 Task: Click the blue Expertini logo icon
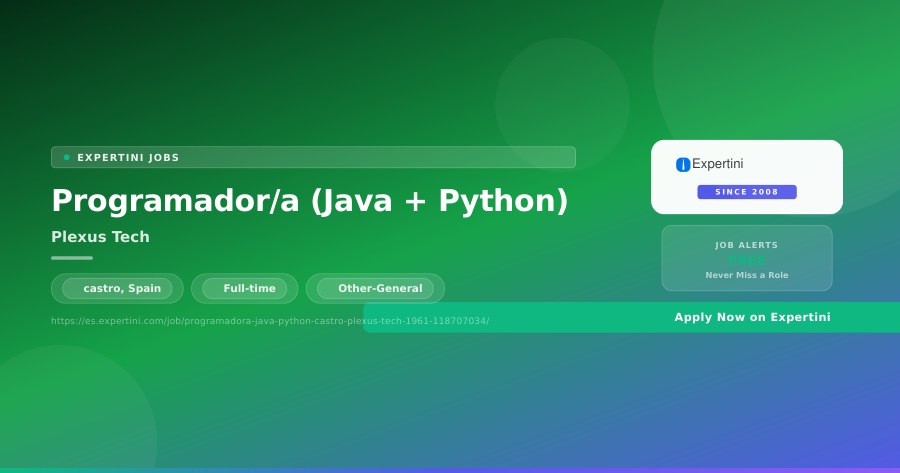click(x=683, y=165)
